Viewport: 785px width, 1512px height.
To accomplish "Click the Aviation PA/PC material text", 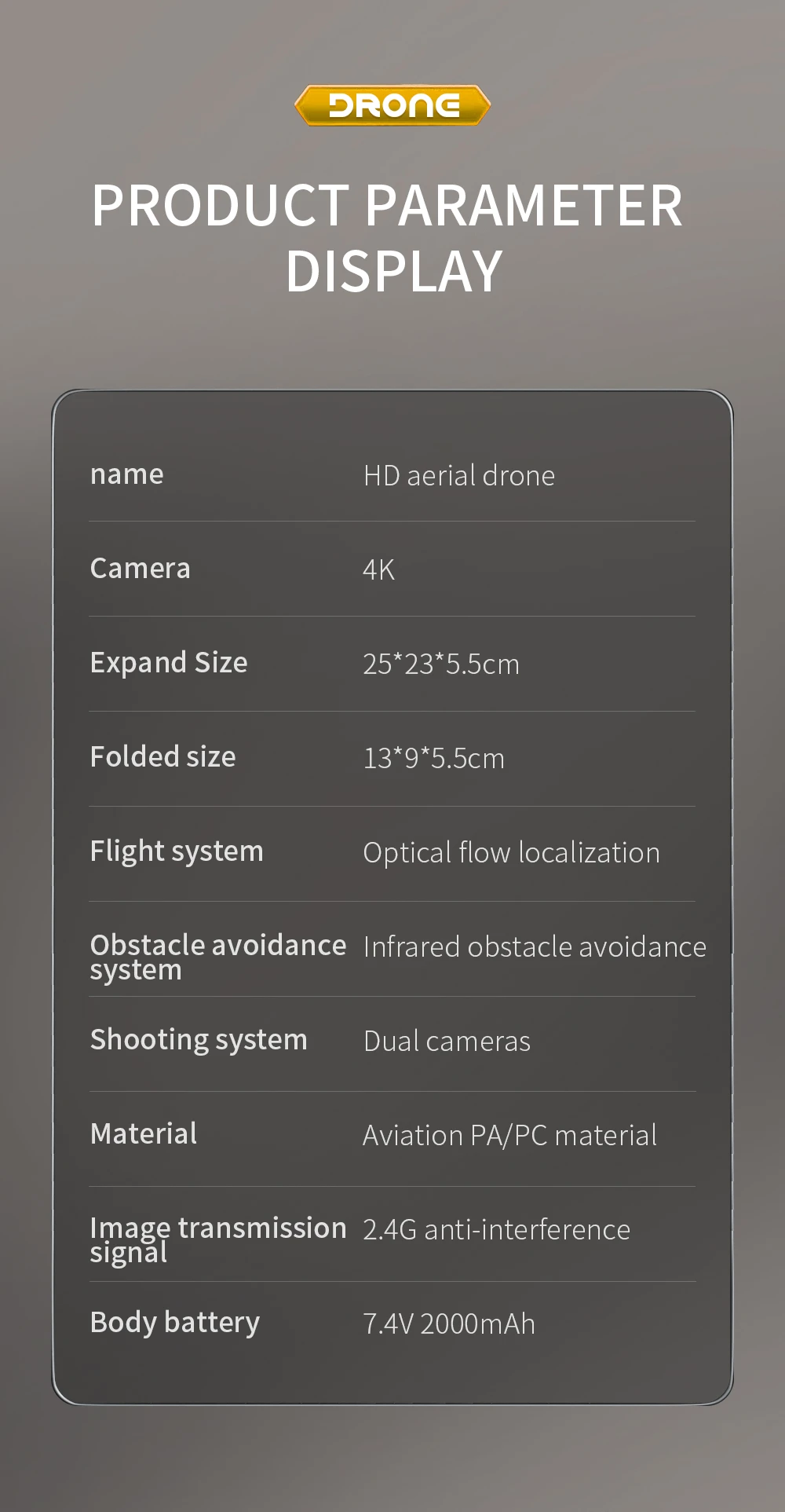I will click(x=509, y=1136).
